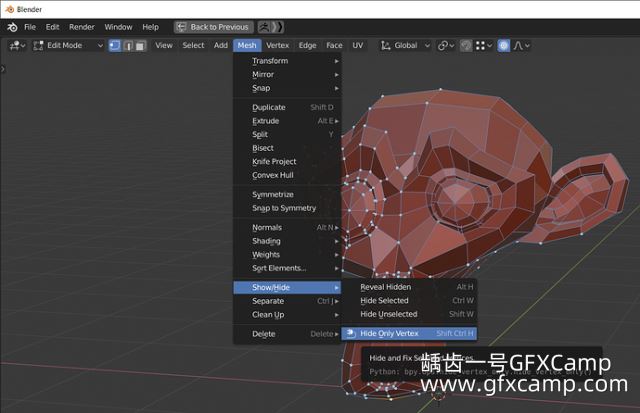
Task: Open the View menu in viewport header
Action: (164, 46)
